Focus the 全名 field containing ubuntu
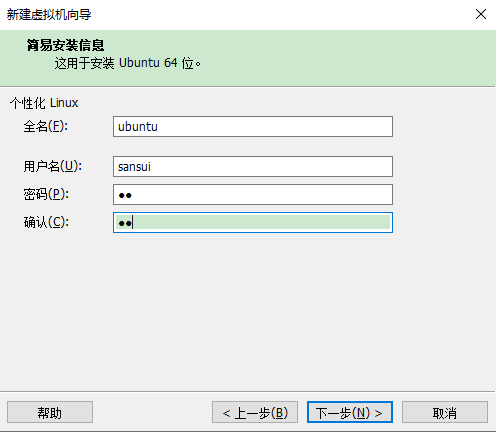The width and height of the screenshot is (496, 433). click(x=253, y=127)
